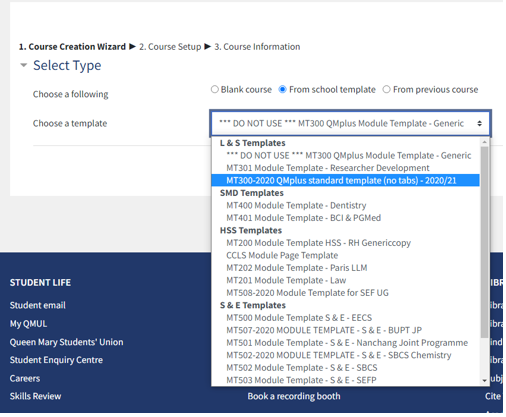
Task: Click the STUDENT LIFE footer heading
Action: click(40, 283)
